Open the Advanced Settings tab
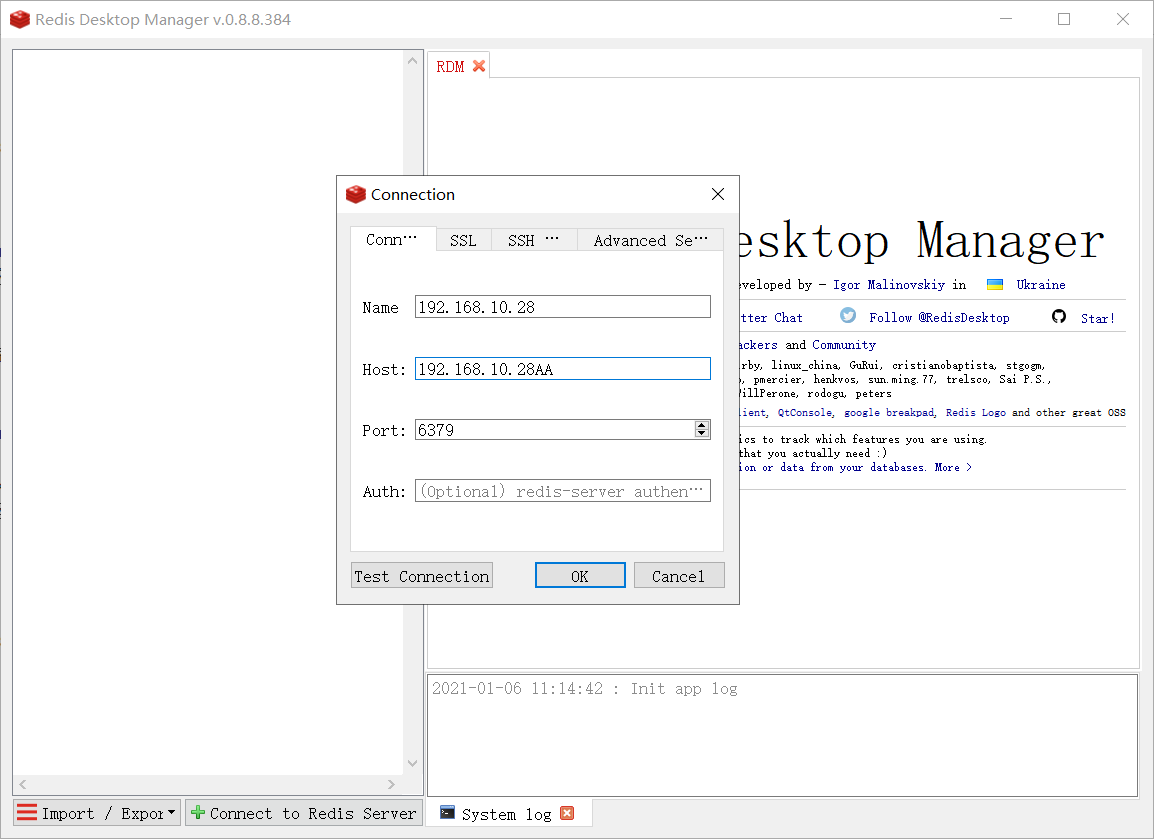The height and width of the screenshot is (839, 1154). (650, 240)
